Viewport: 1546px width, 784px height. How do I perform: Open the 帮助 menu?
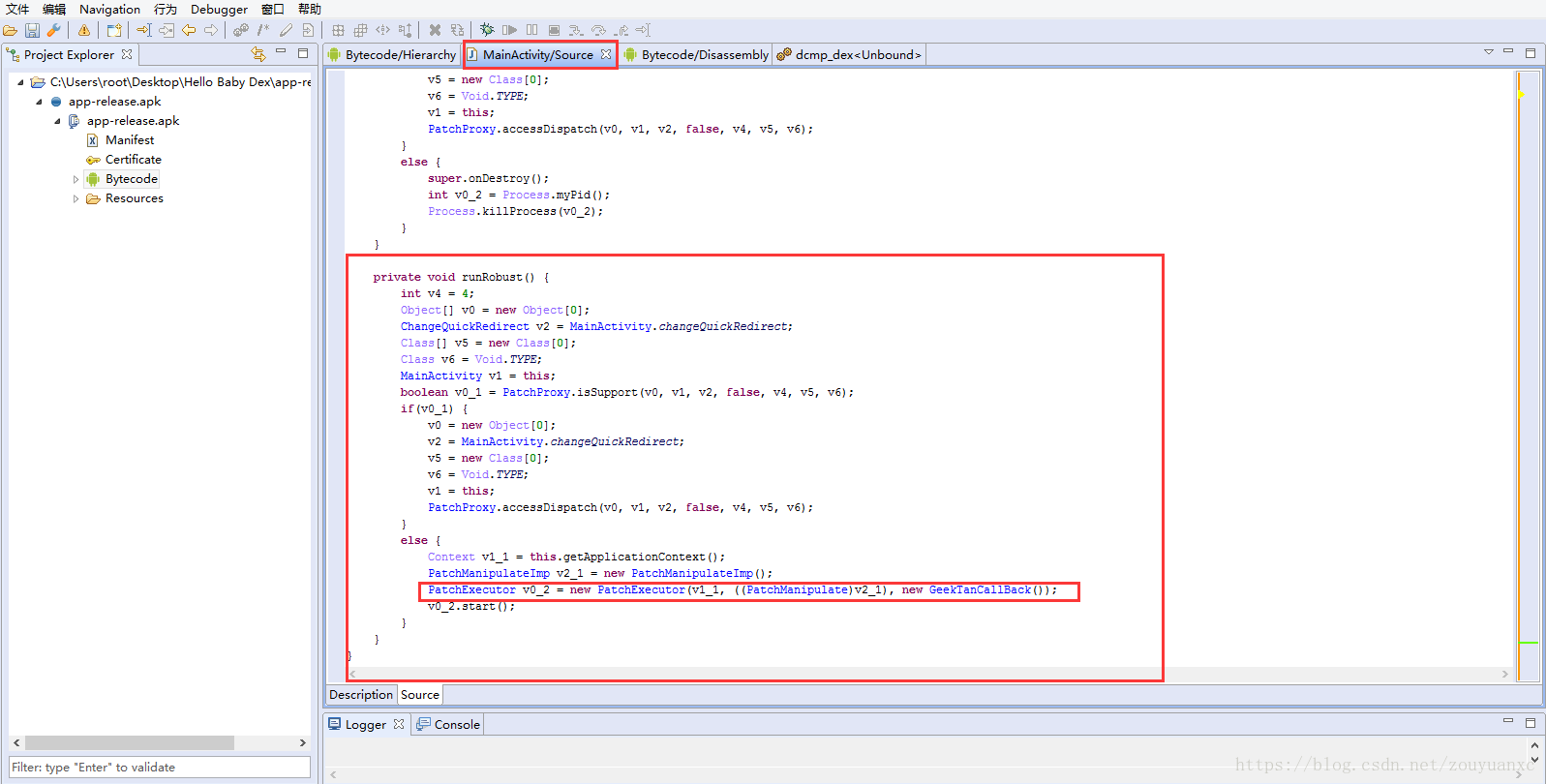tap(310, 9)
